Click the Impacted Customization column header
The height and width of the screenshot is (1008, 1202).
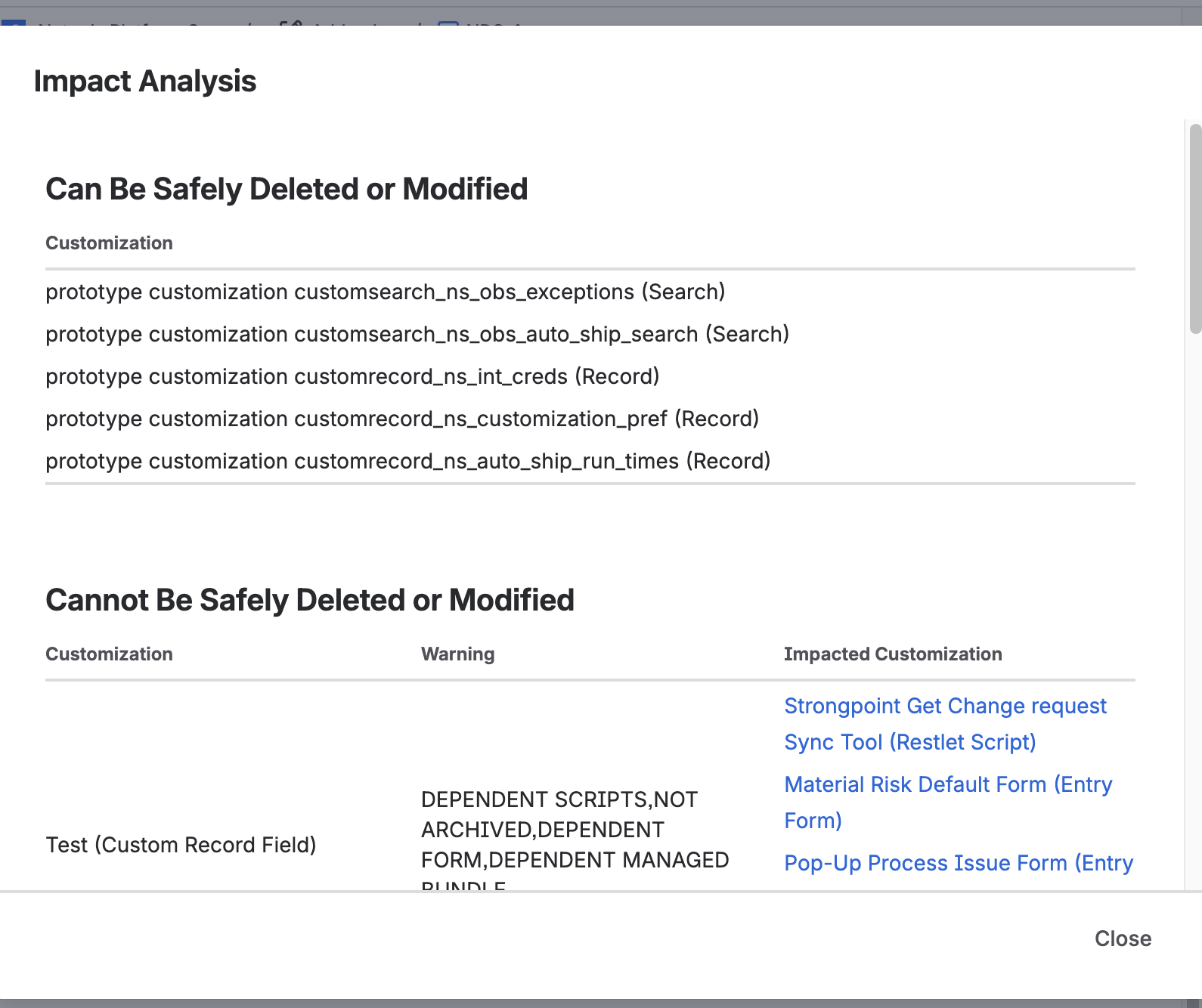point(894,654)
